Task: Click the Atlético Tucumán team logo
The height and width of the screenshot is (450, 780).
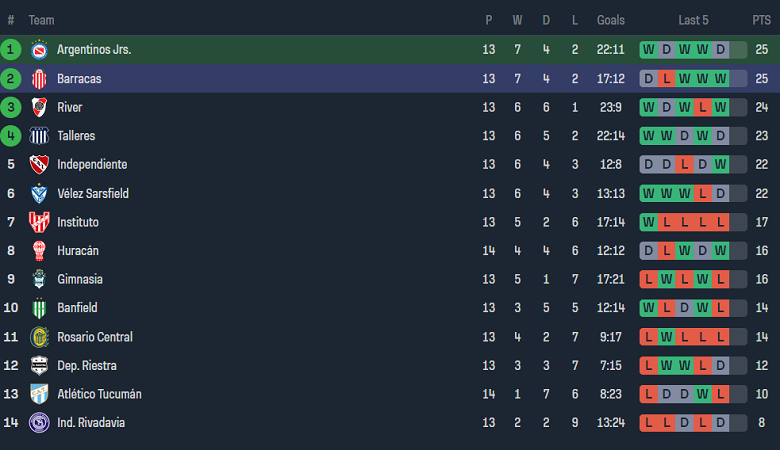Action: click(39, 394)
